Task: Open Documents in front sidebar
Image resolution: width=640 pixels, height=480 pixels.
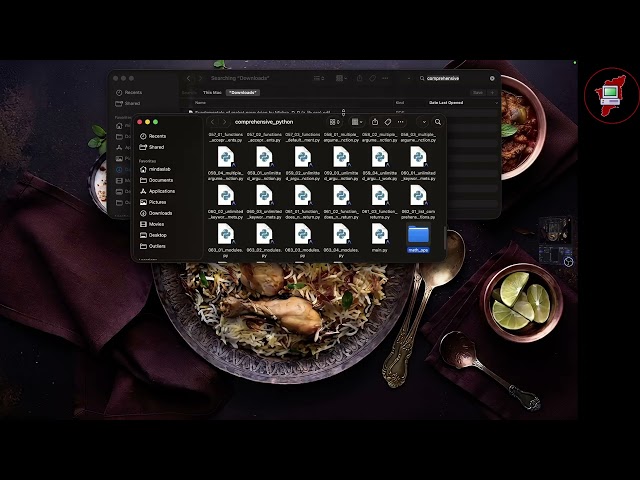Action: tap(156, 180)
